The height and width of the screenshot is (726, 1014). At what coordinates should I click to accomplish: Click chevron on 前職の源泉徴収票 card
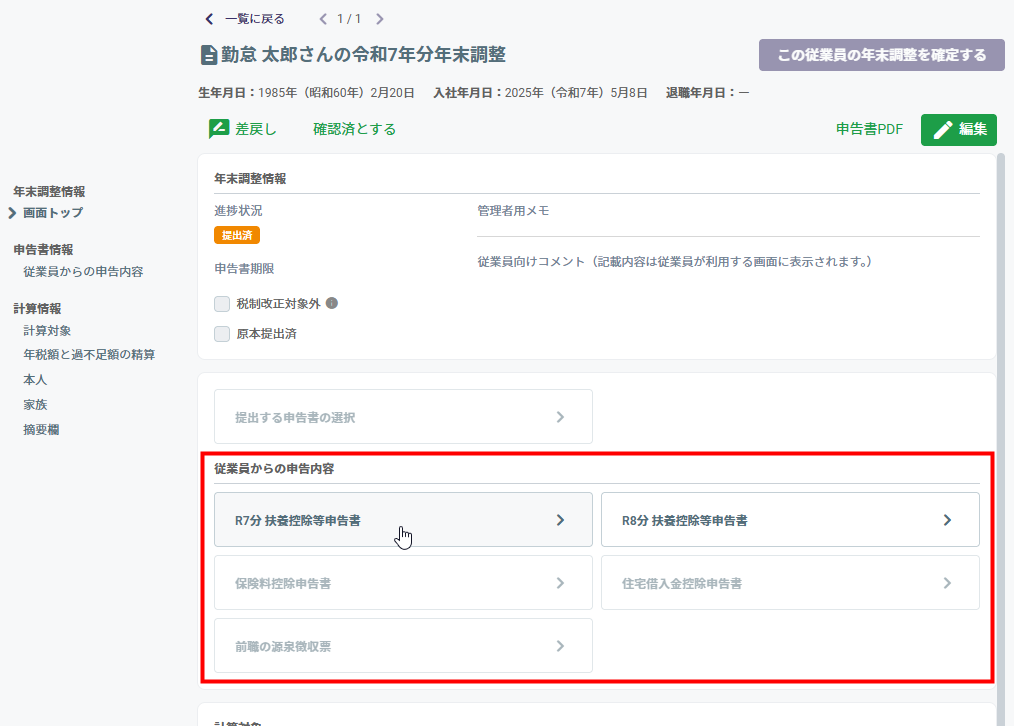(x=560, y=646)
